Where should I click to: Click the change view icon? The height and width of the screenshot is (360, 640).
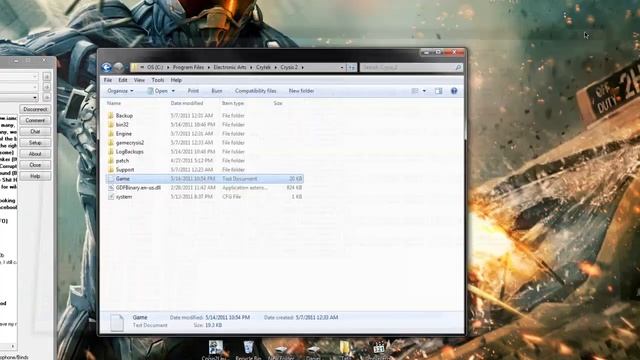click(415, 91)
